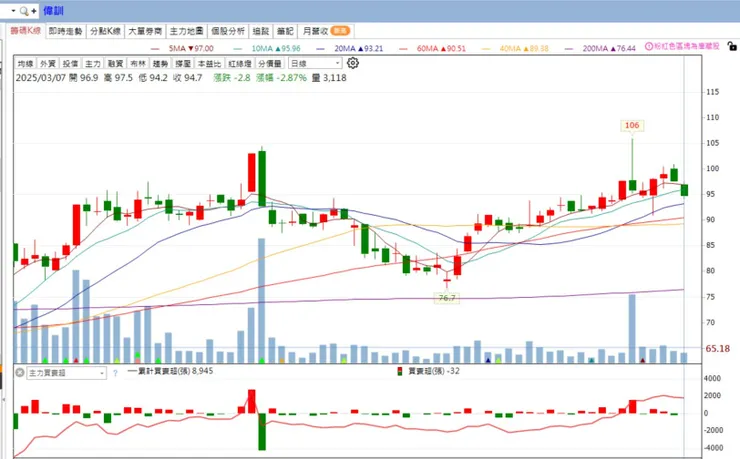This screenshot has width=740, height=459.
Task: Click the 20MA 93.21 legend entry
Action: [350, 48]
